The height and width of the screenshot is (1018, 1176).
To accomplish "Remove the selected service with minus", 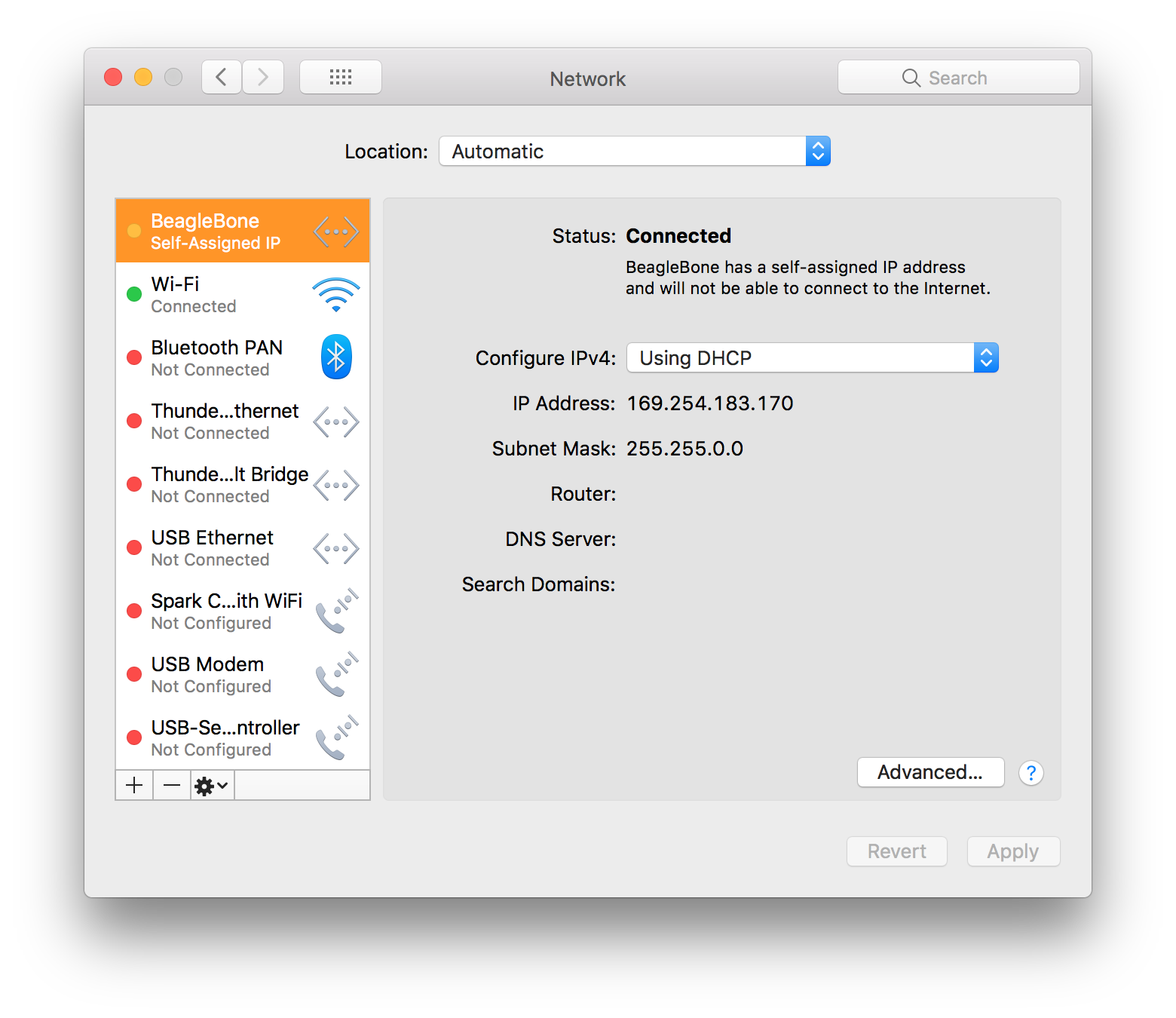I will pyautogui.click(x=172, y=785).
